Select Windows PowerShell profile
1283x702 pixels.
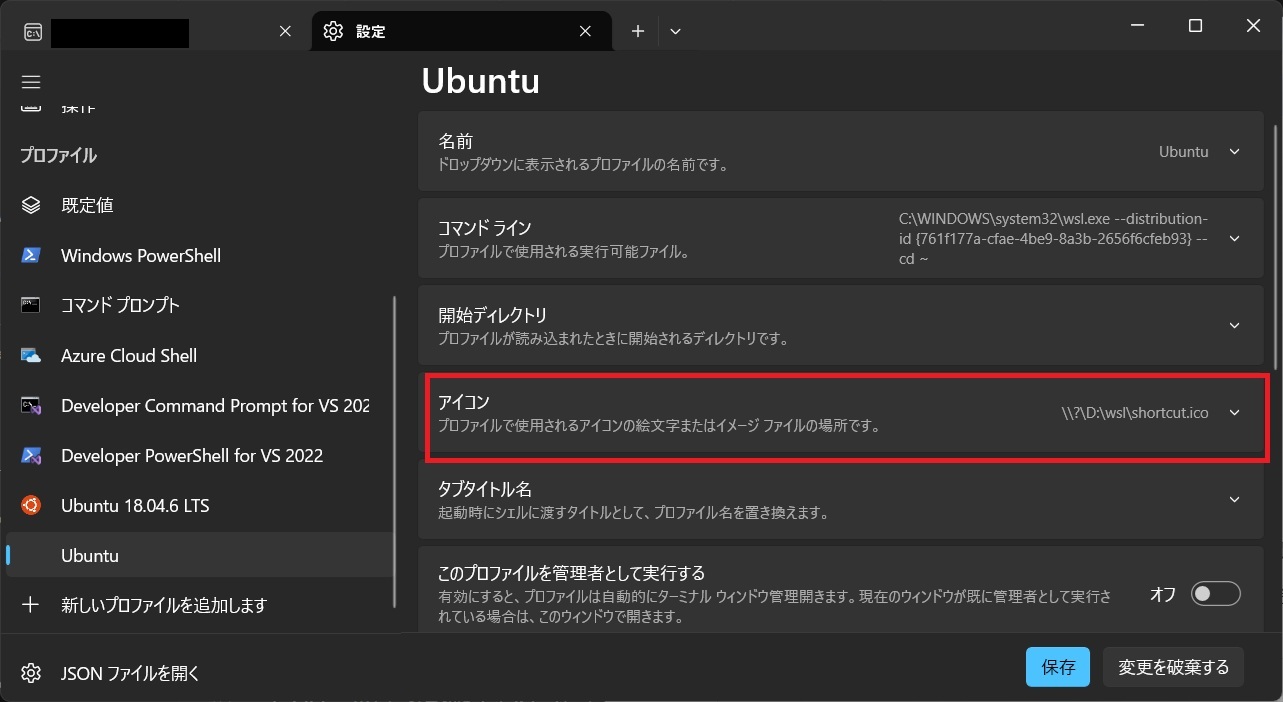[200, 255]
